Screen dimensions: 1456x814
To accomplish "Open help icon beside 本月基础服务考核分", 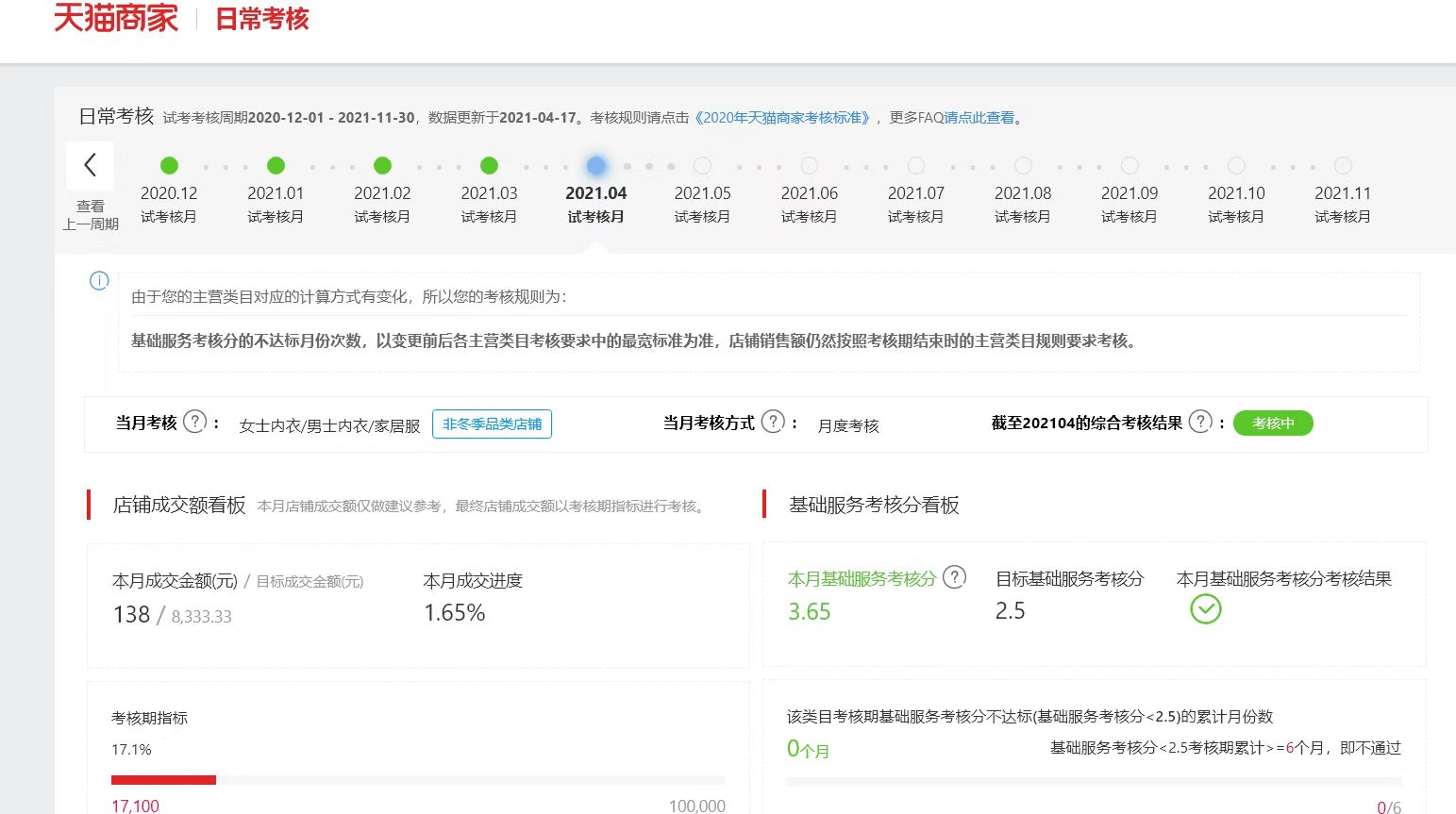I will coord(955,577).
